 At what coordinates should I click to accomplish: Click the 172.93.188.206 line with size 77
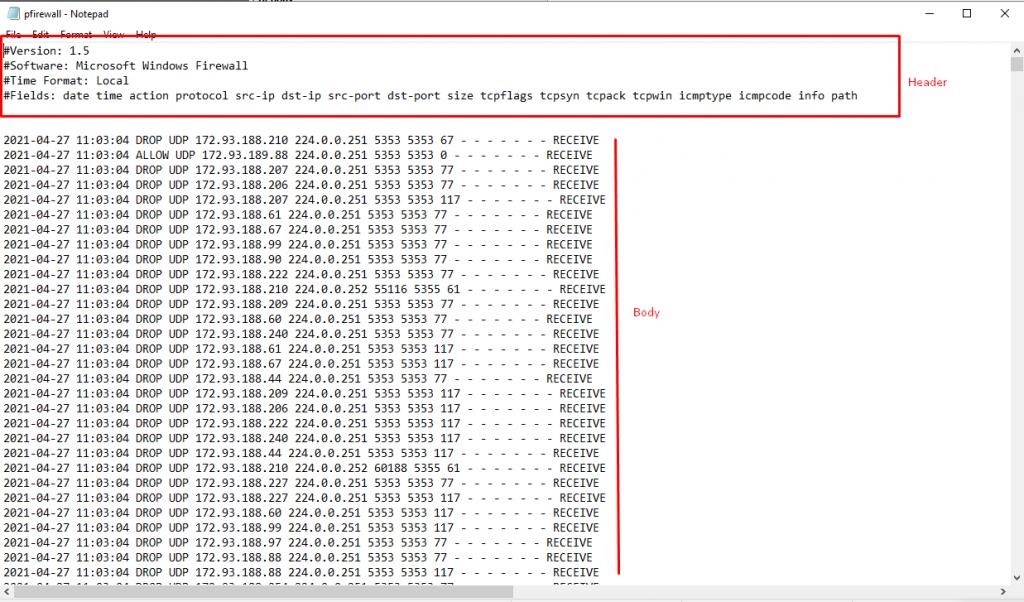click(301, 185)
